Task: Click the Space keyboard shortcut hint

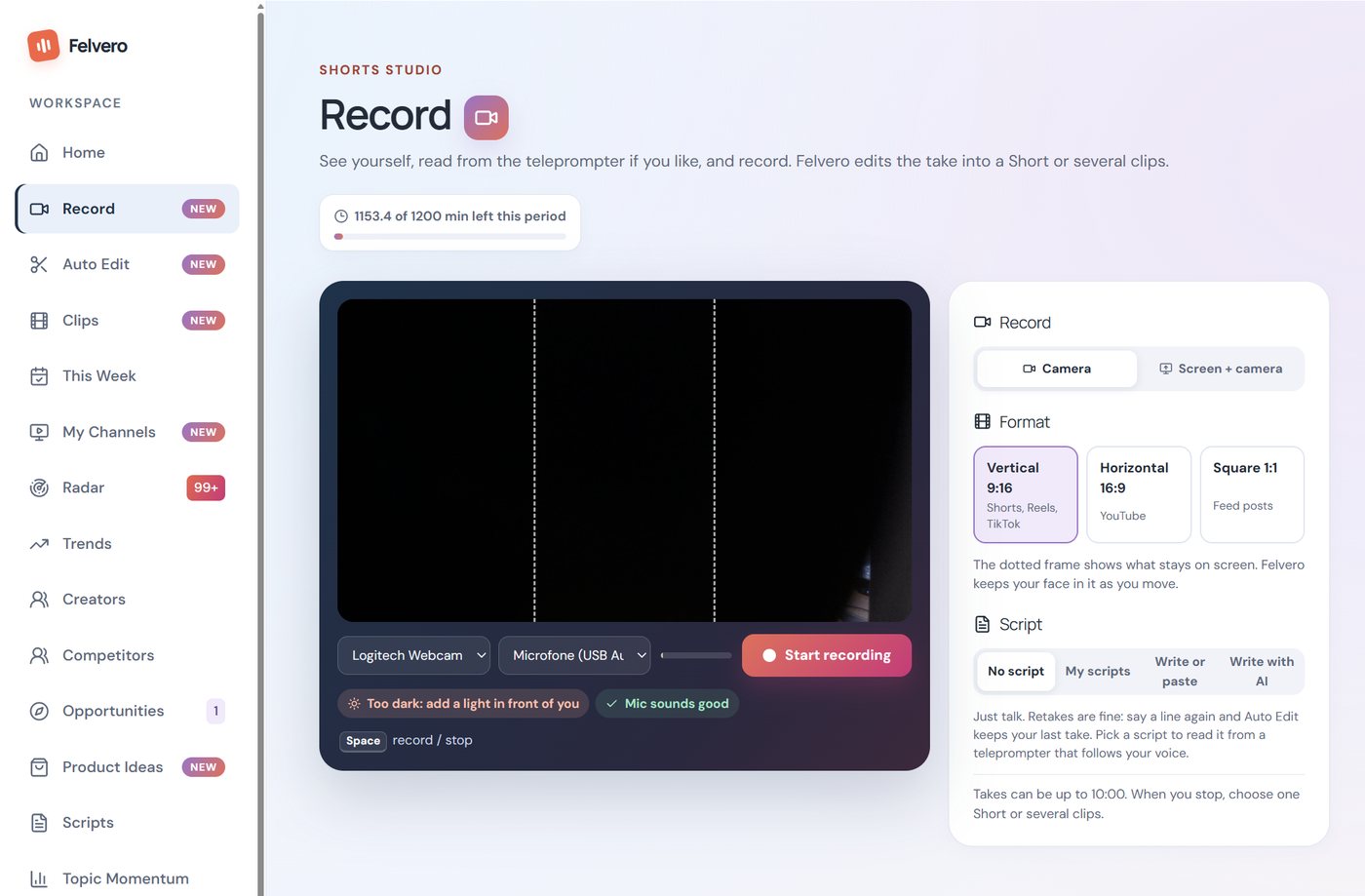Action: [363, 741]
